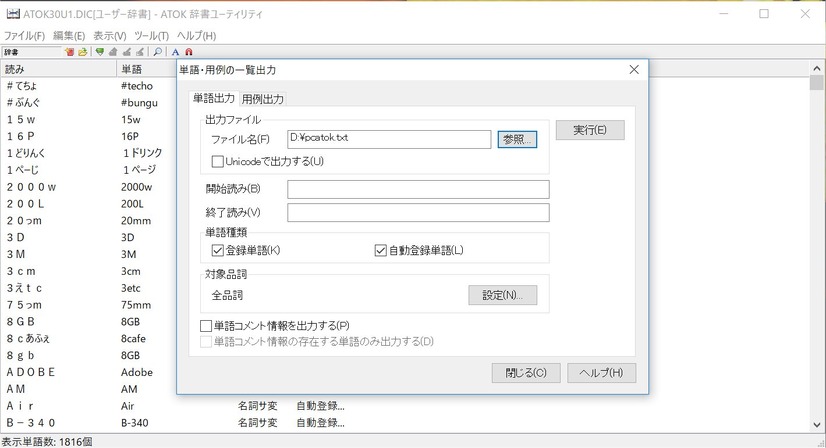This screenshot has height=448, width=826.
Task: Click the magnifier search icon in toolbar
Action: [x=158, y=52]
